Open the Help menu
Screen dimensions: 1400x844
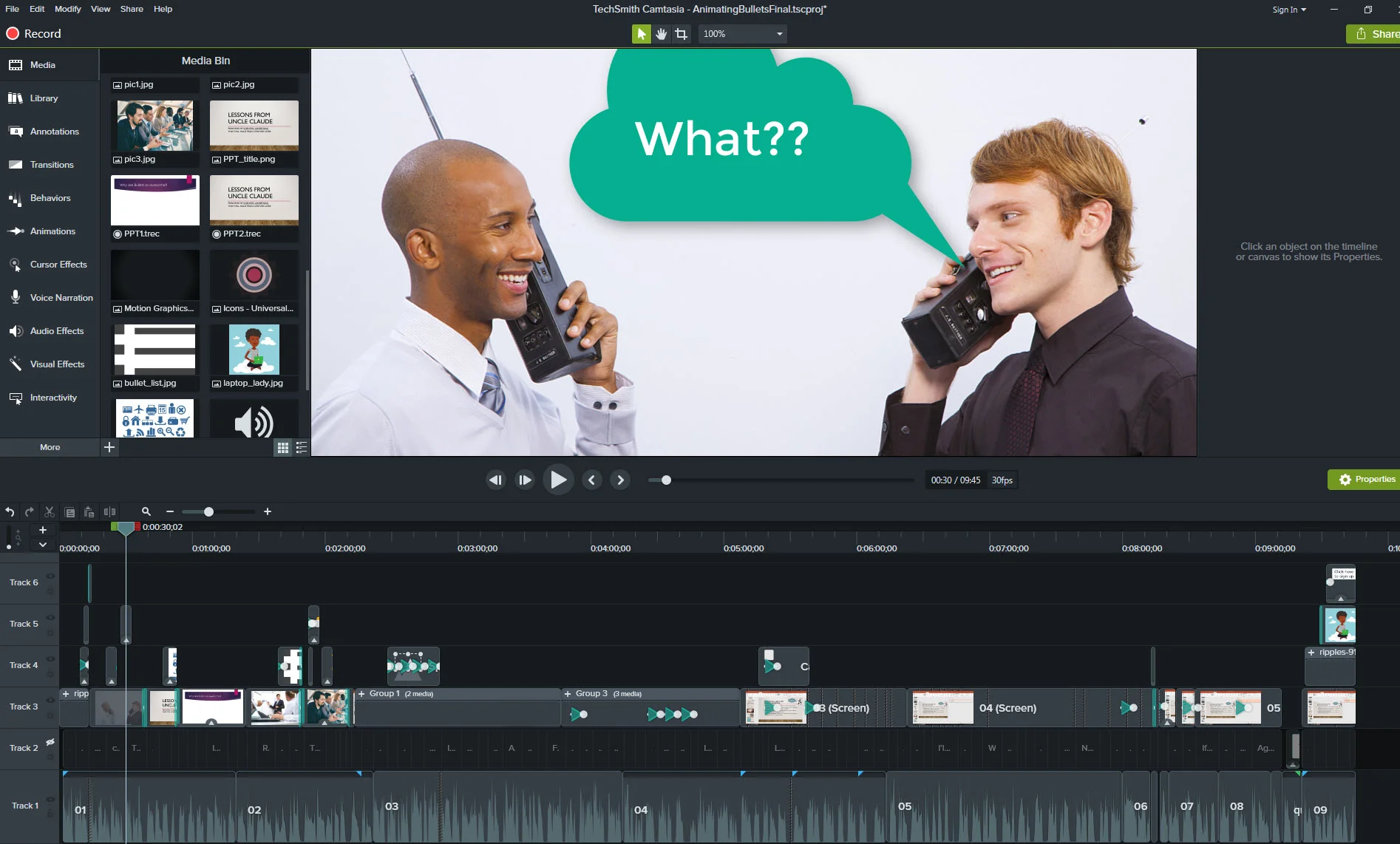[163, 9]
